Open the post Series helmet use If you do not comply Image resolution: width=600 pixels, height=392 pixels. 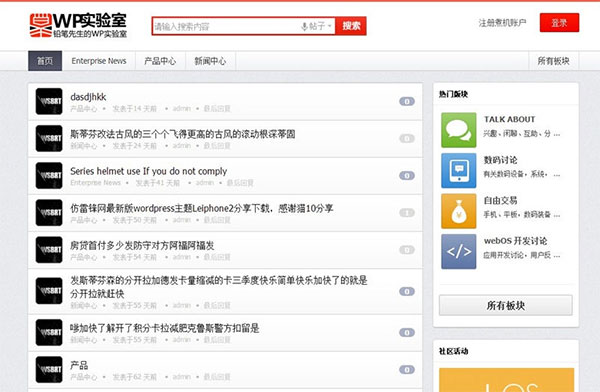point(148,171)
